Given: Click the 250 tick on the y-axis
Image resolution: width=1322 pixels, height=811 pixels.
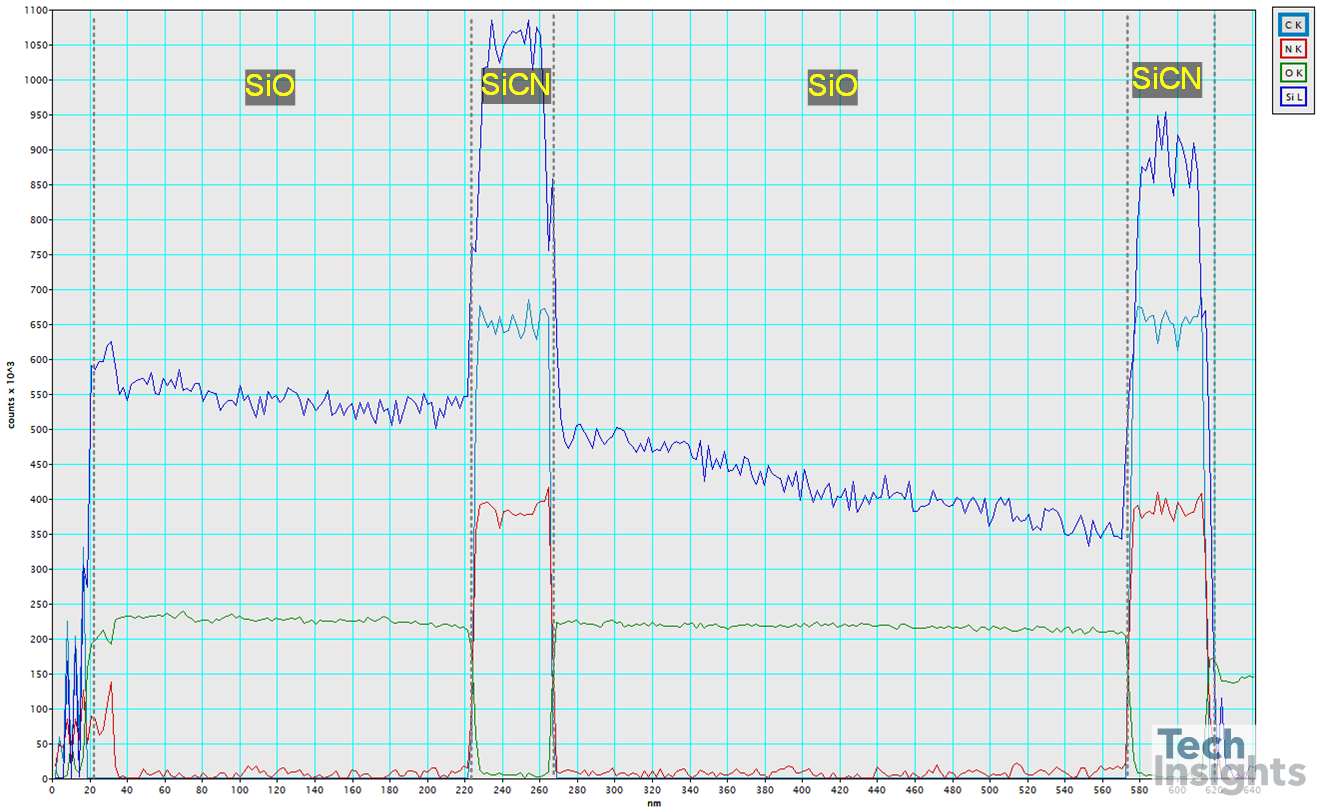Looking at the screenshot, I should (37, 604).
